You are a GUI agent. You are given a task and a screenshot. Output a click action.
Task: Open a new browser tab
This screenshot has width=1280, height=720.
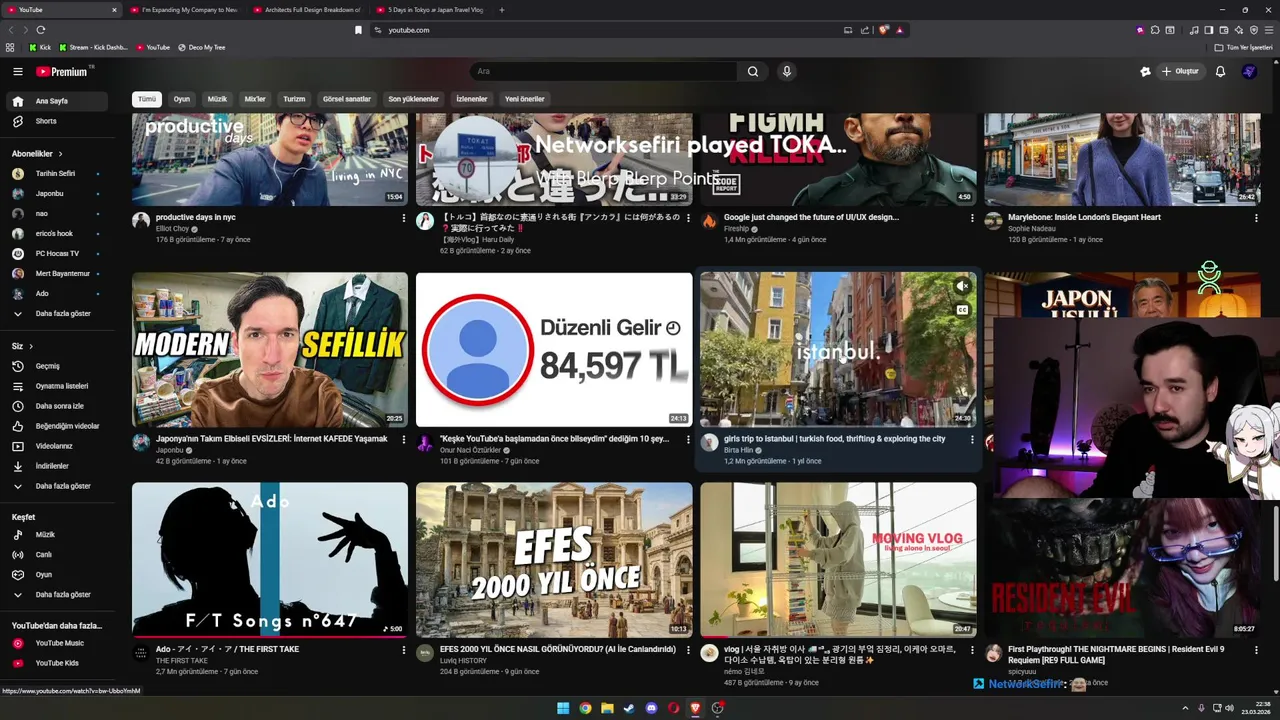click(502, 10)
